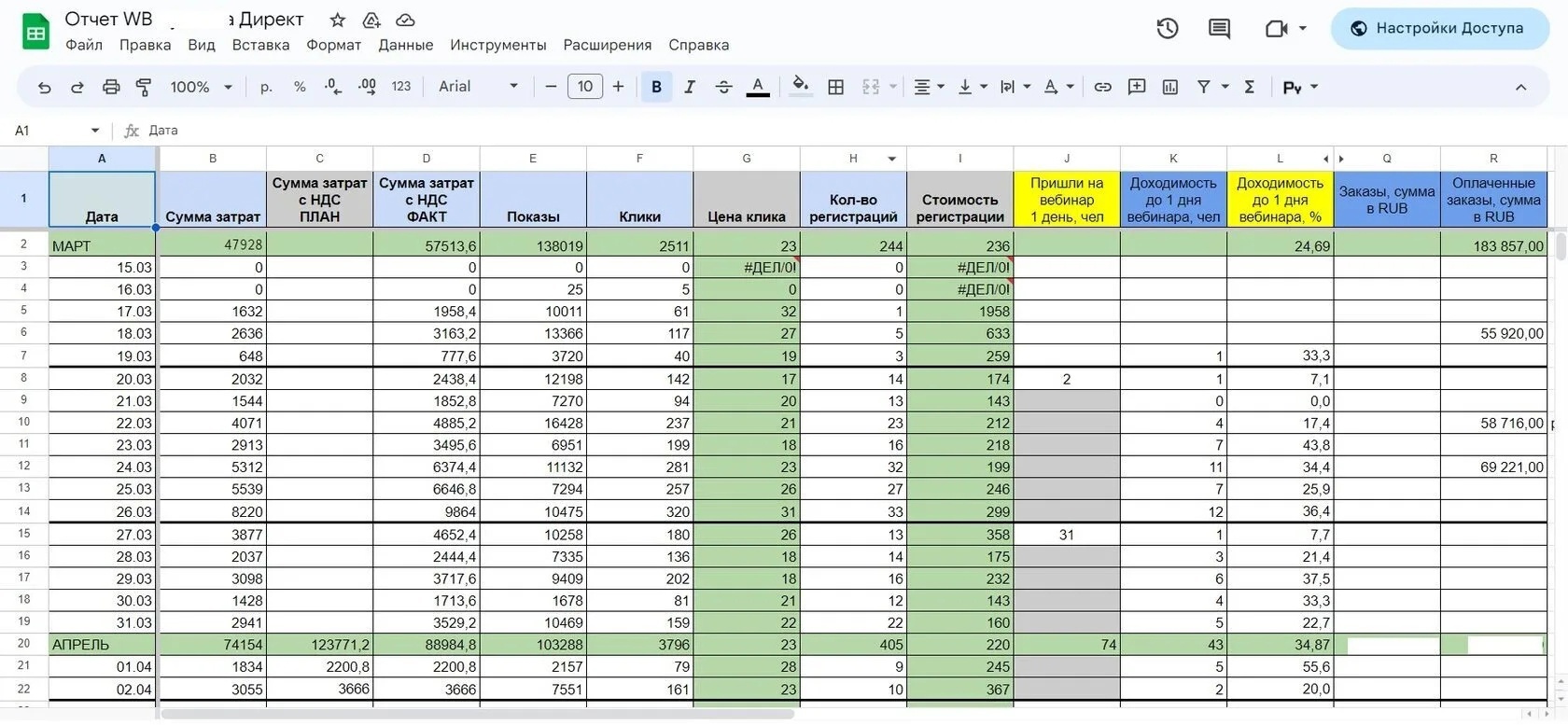Select the paint format roller icon
This screenshot has width=1568, height=725.
tap(144, 87)
